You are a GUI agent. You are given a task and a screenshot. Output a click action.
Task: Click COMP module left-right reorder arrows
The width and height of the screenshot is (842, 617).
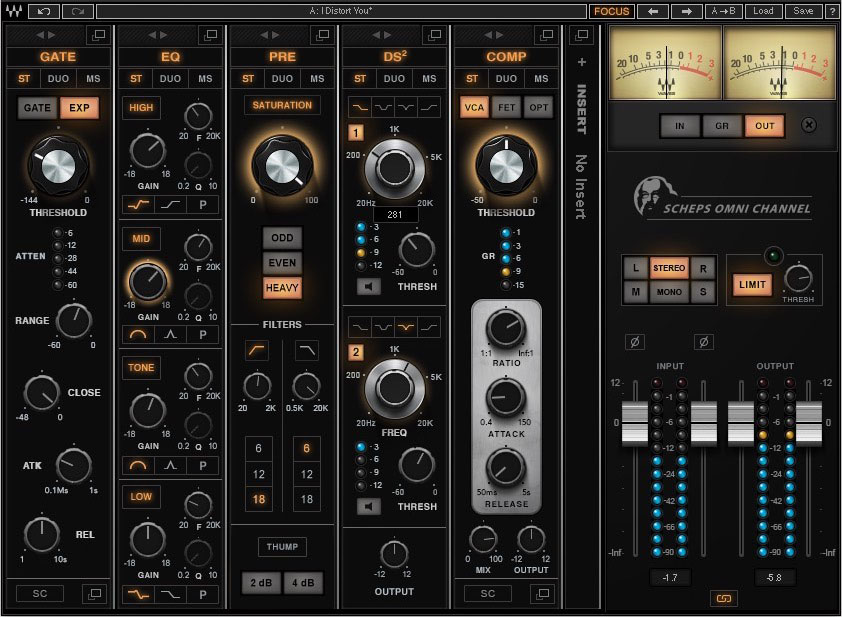pos(493,35)
